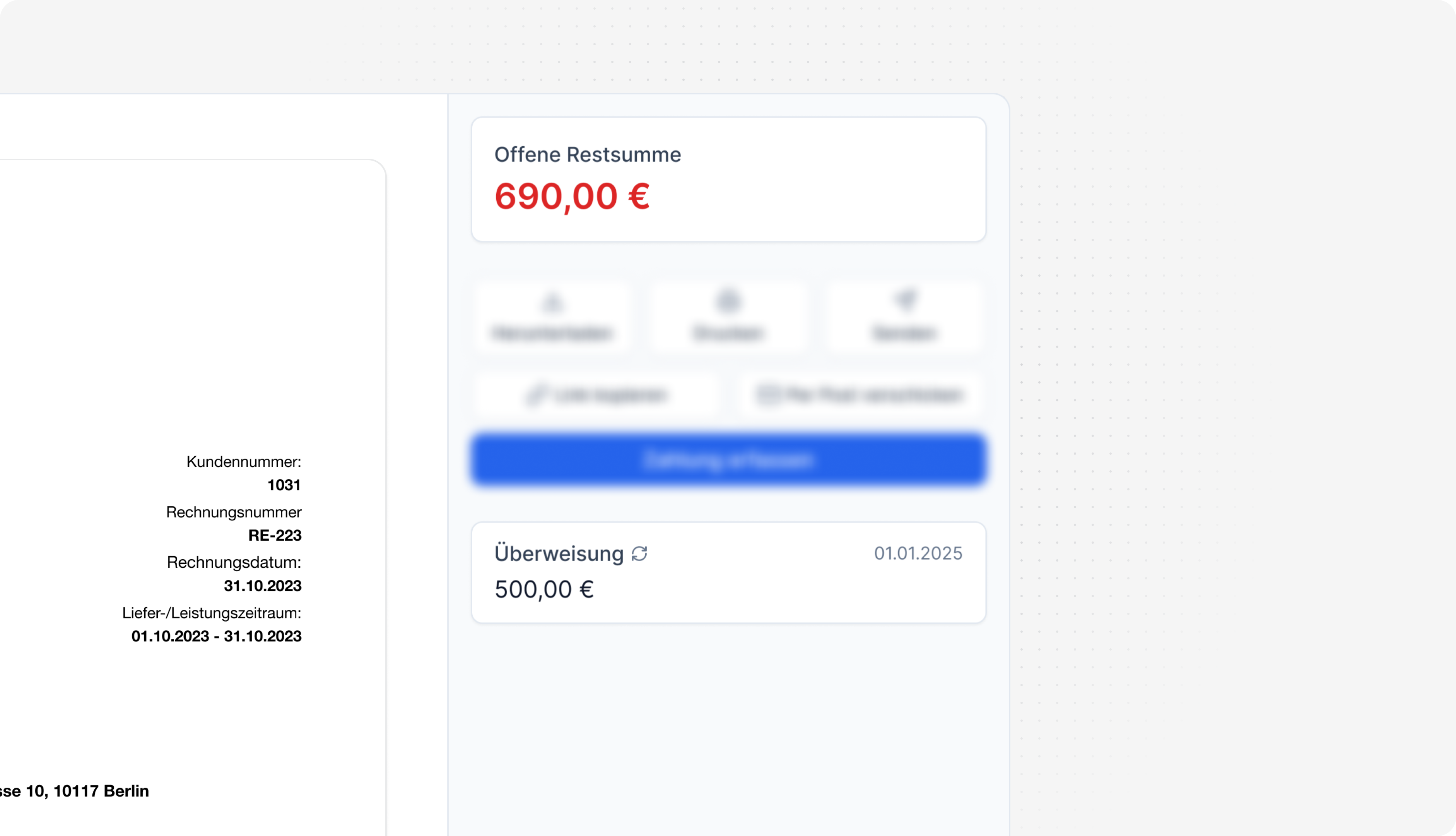The height and width of the screenshot is (836, 1456).
Task: Click the chain-link icon in Link kopieren
Action: pyautogui.click(x=536, y=395)
